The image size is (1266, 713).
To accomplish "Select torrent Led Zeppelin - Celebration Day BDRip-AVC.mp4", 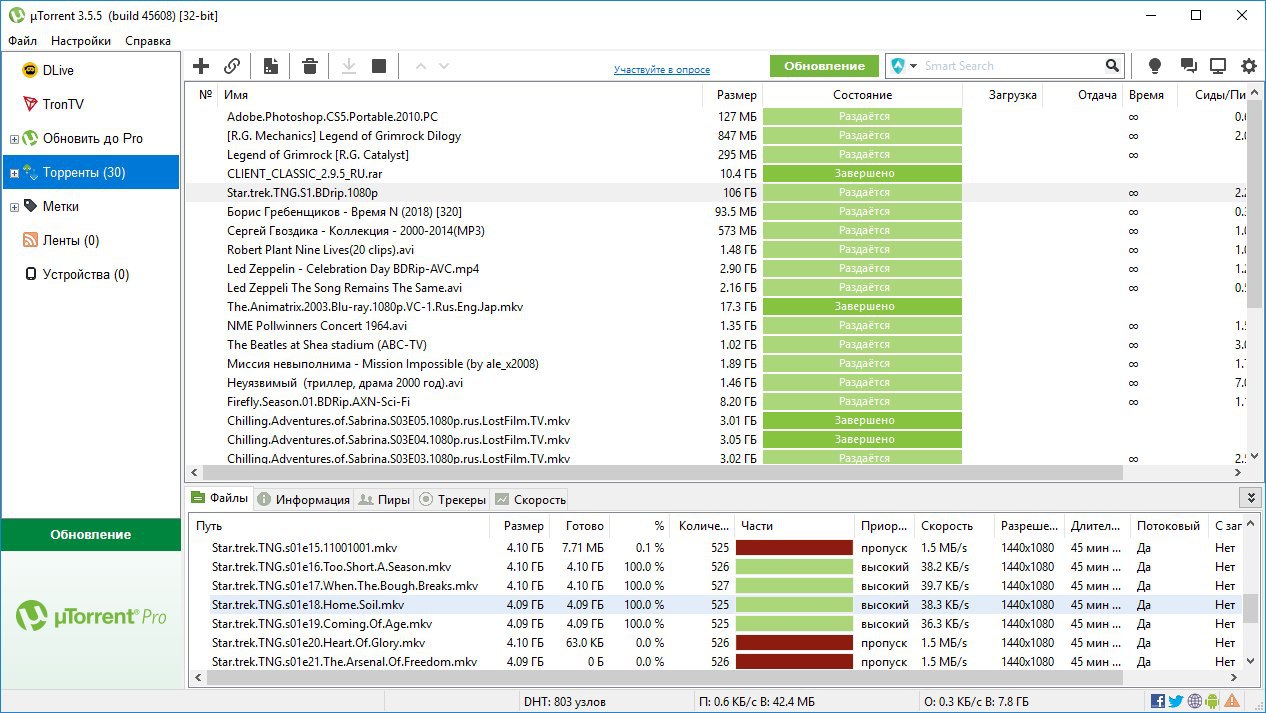I will [353, 268].
